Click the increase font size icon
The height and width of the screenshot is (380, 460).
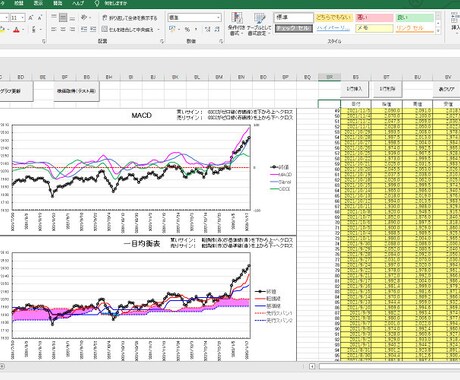click(x=30, y=18)
